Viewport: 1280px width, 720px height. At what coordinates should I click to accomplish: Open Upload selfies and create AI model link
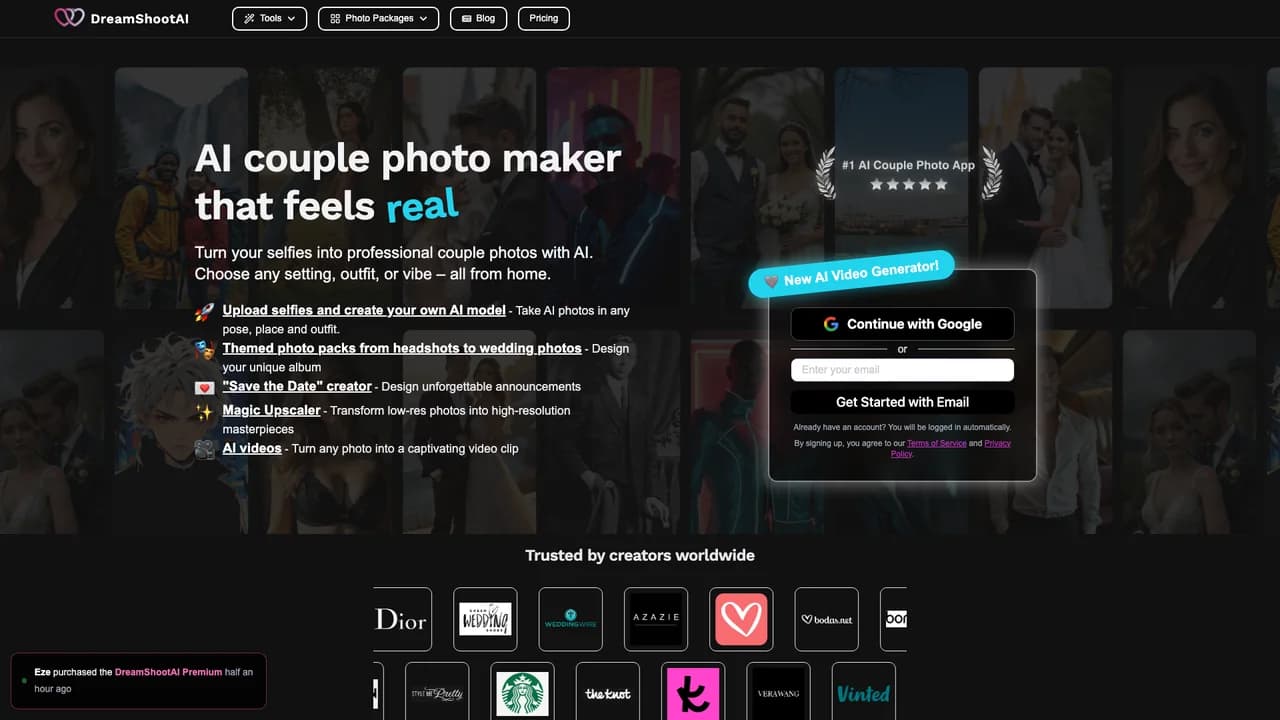[364, 310]
